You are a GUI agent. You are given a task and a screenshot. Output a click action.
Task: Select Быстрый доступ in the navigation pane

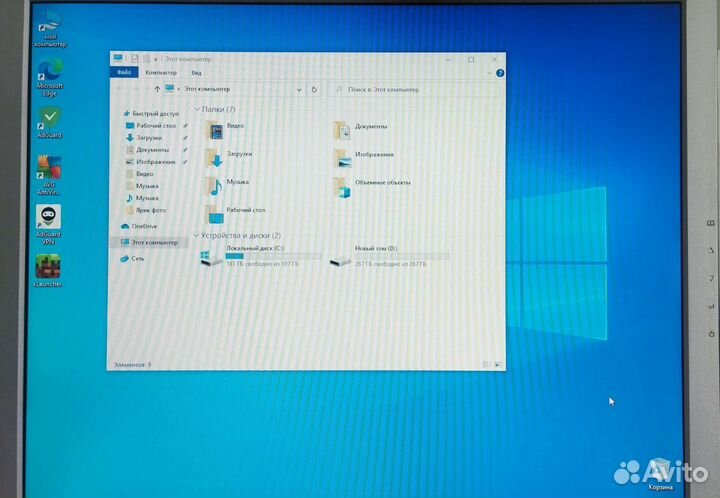tap(151, 113)
